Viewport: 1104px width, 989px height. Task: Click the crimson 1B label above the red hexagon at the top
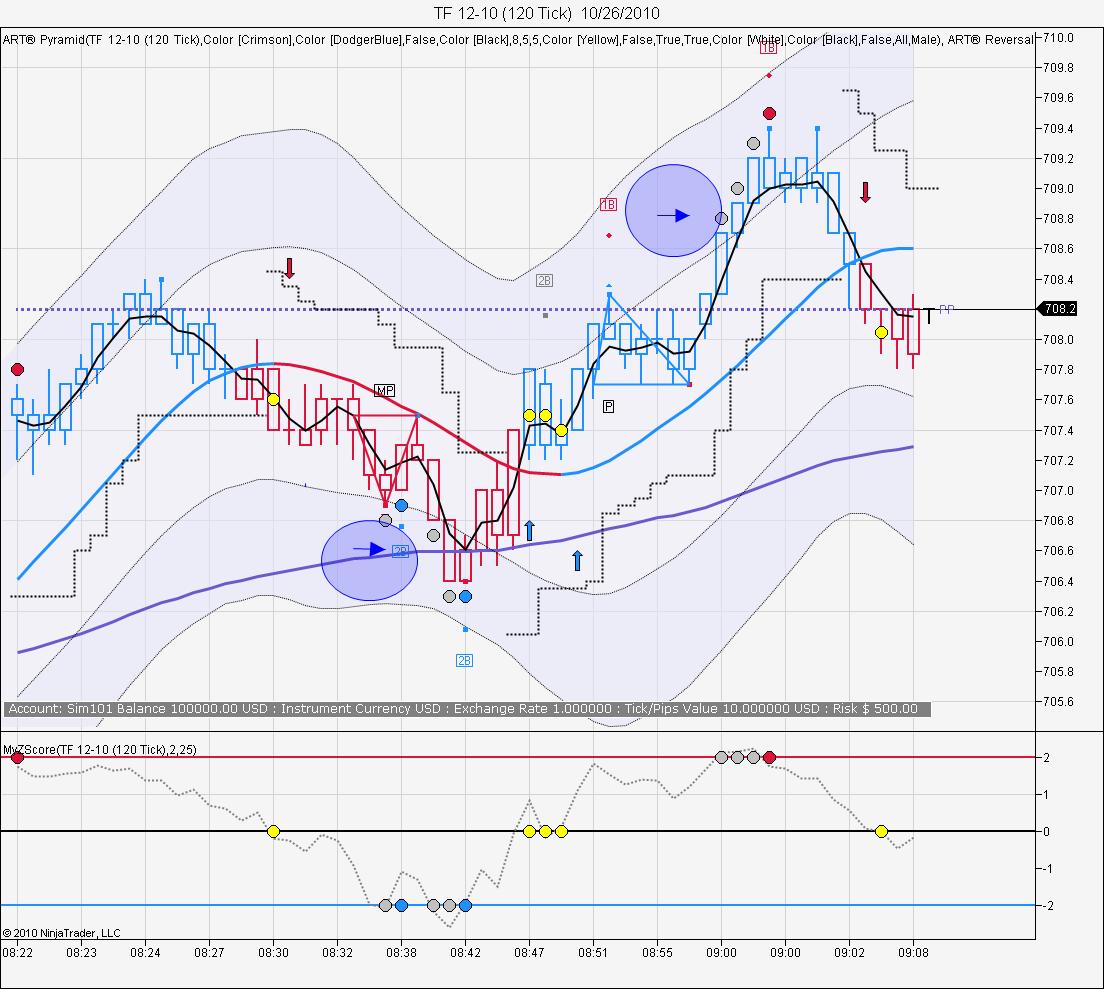768,48
